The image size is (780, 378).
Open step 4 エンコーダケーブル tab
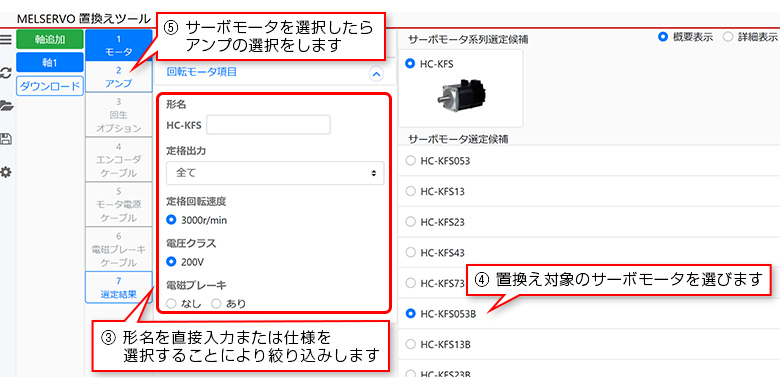tap(119, 159)
